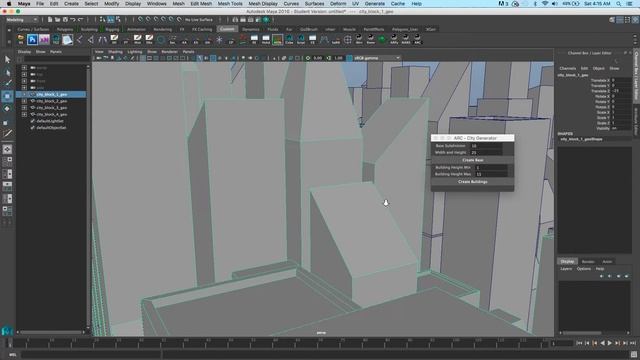Click the Outliner search field

56,60
